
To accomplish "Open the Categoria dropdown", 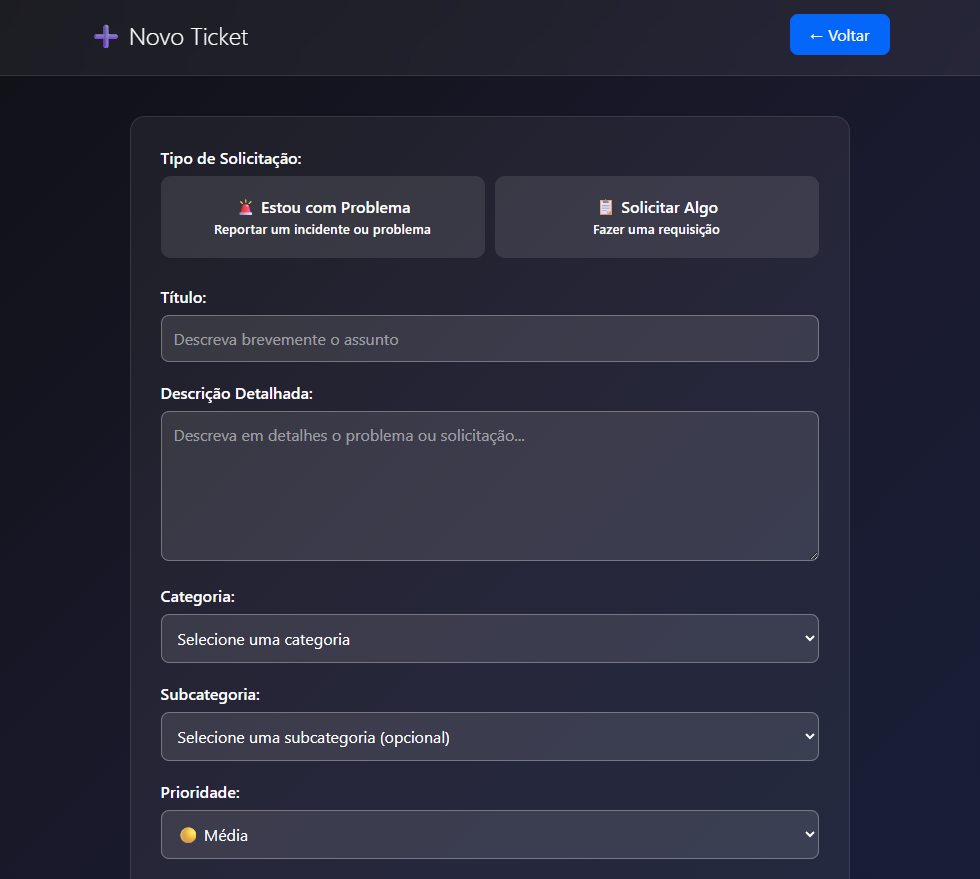I will click(489, 638).
